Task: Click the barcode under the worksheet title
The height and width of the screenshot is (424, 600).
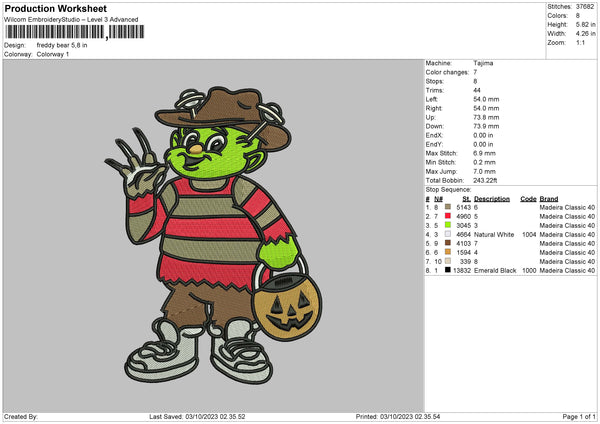Action: point(74,32)
